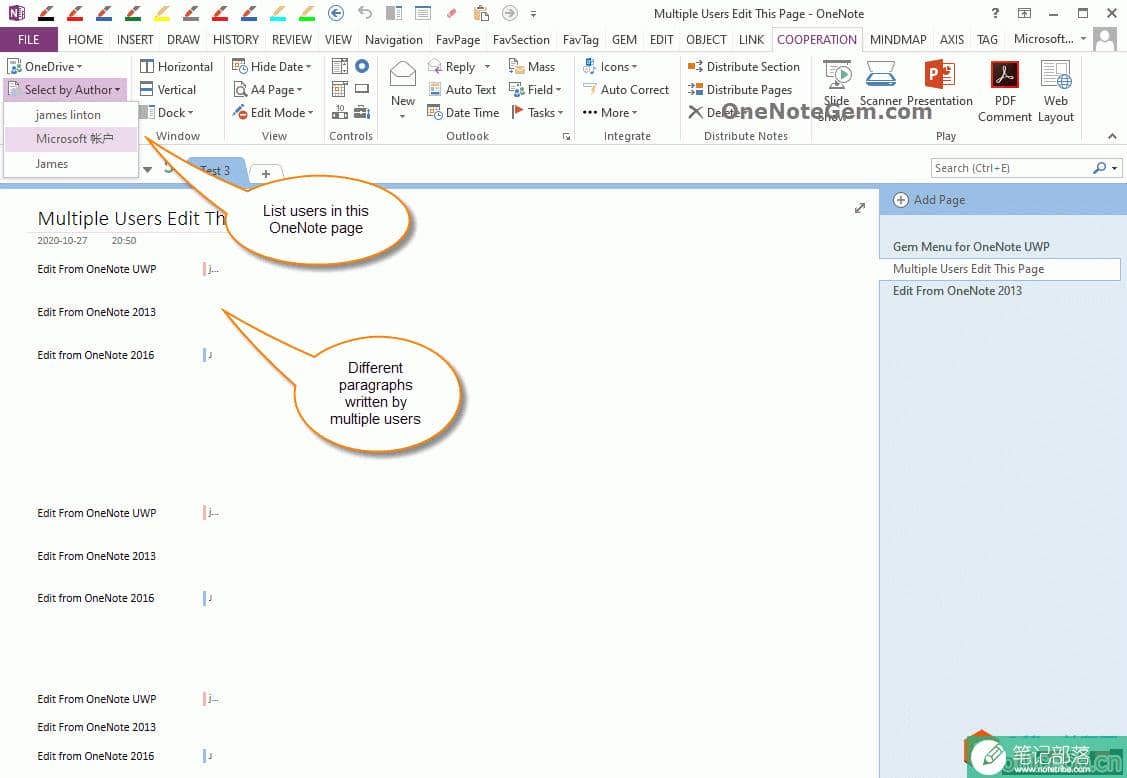Switch to the DRAW ribbon tab
Screen dimensions: 1127x778
[x=183, y=40]
